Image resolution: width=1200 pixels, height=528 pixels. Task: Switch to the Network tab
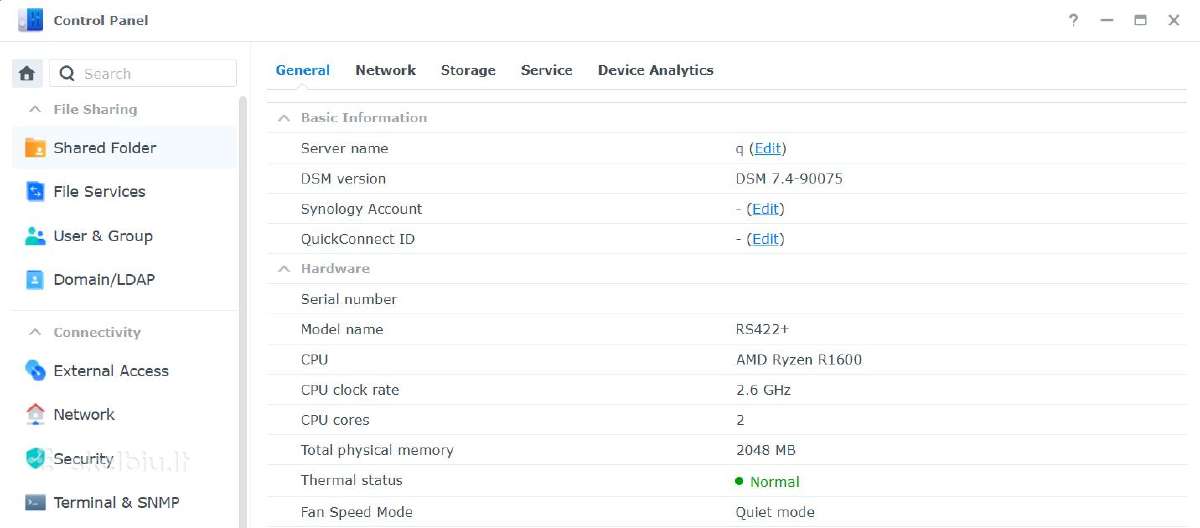tap(385, 70)
